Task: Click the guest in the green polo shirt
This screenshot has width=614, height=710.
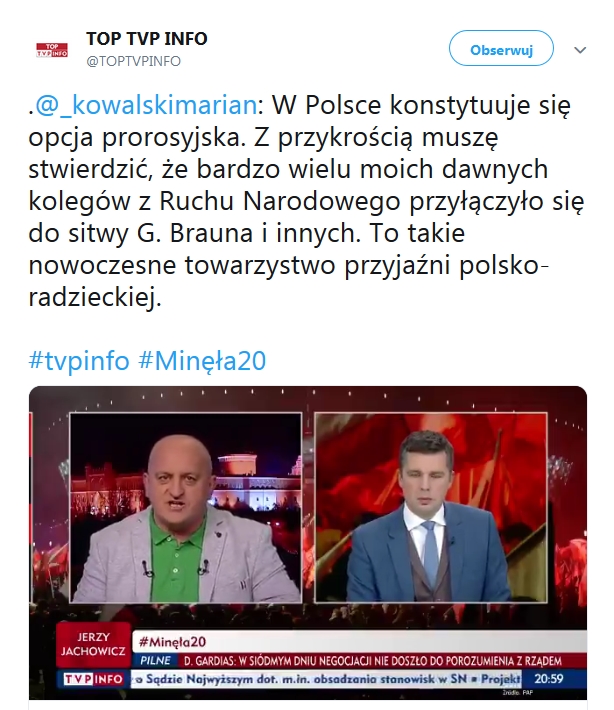Action: 181,521
